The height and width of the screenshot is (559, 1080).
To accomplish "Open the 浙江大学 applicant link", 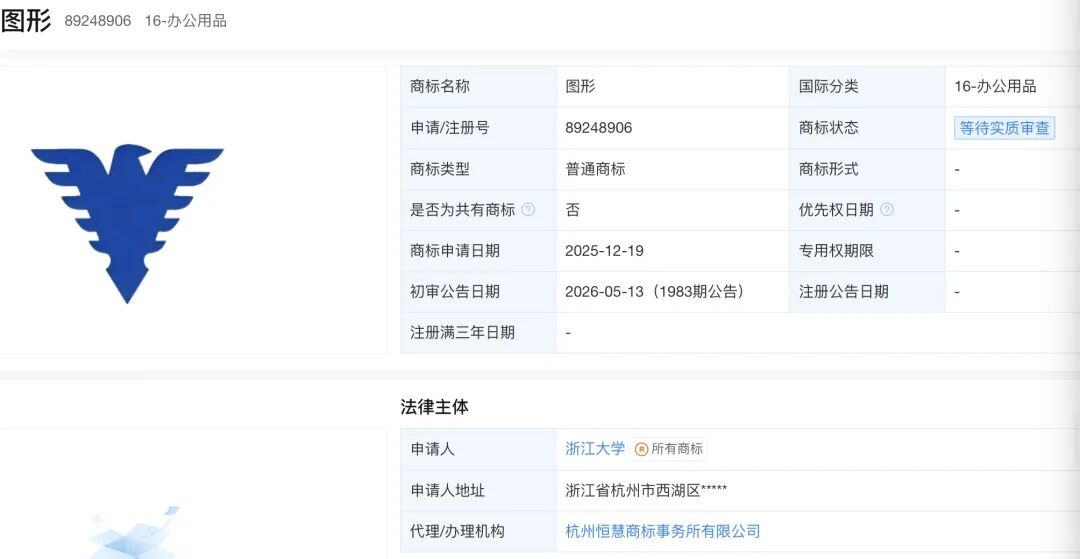I will pyautogui.click(x=595, y=449).
